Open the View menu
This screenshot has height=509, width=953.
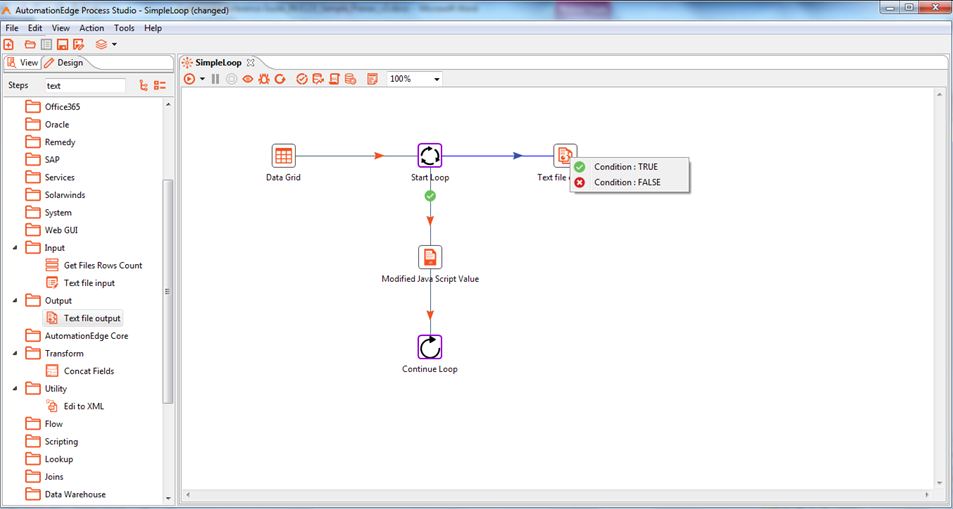61,28
